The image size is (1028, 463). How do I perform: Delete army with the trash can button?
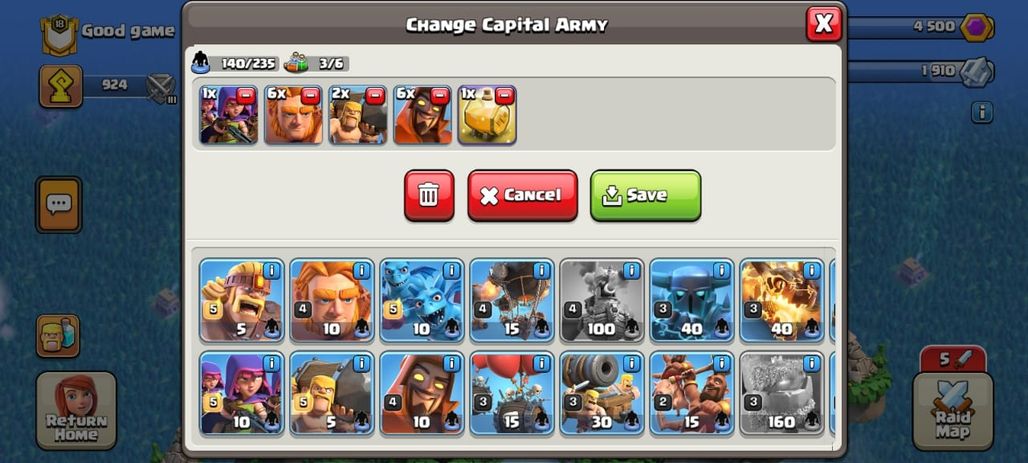[x=429, y=195]
